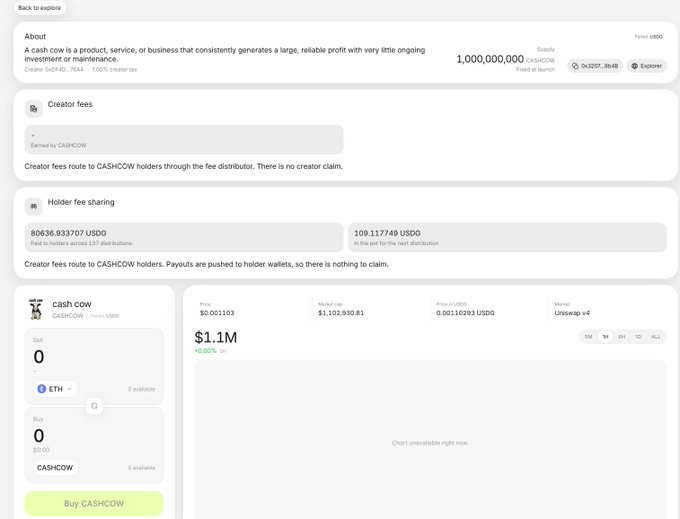Viewport: 680px width, 519px height.
Task: Switch chart range to 1D
Action: pos(638,337)
